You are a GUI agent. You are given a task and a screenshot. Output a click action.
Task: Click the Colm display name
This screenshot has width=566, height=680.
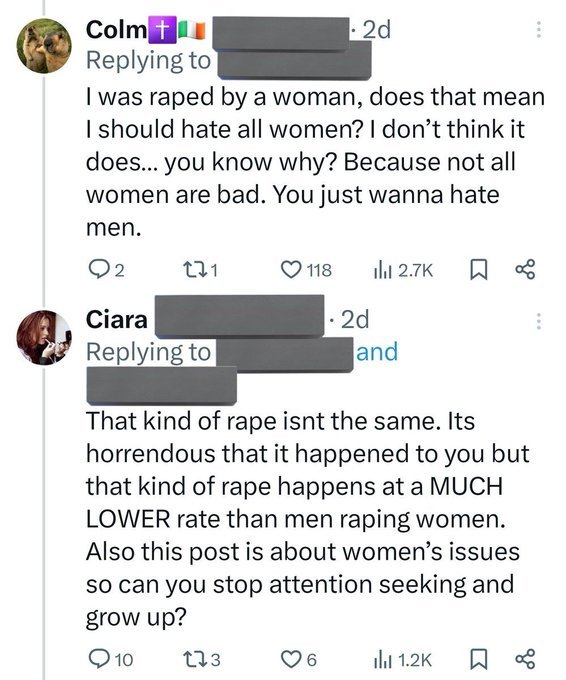[116, 30]
